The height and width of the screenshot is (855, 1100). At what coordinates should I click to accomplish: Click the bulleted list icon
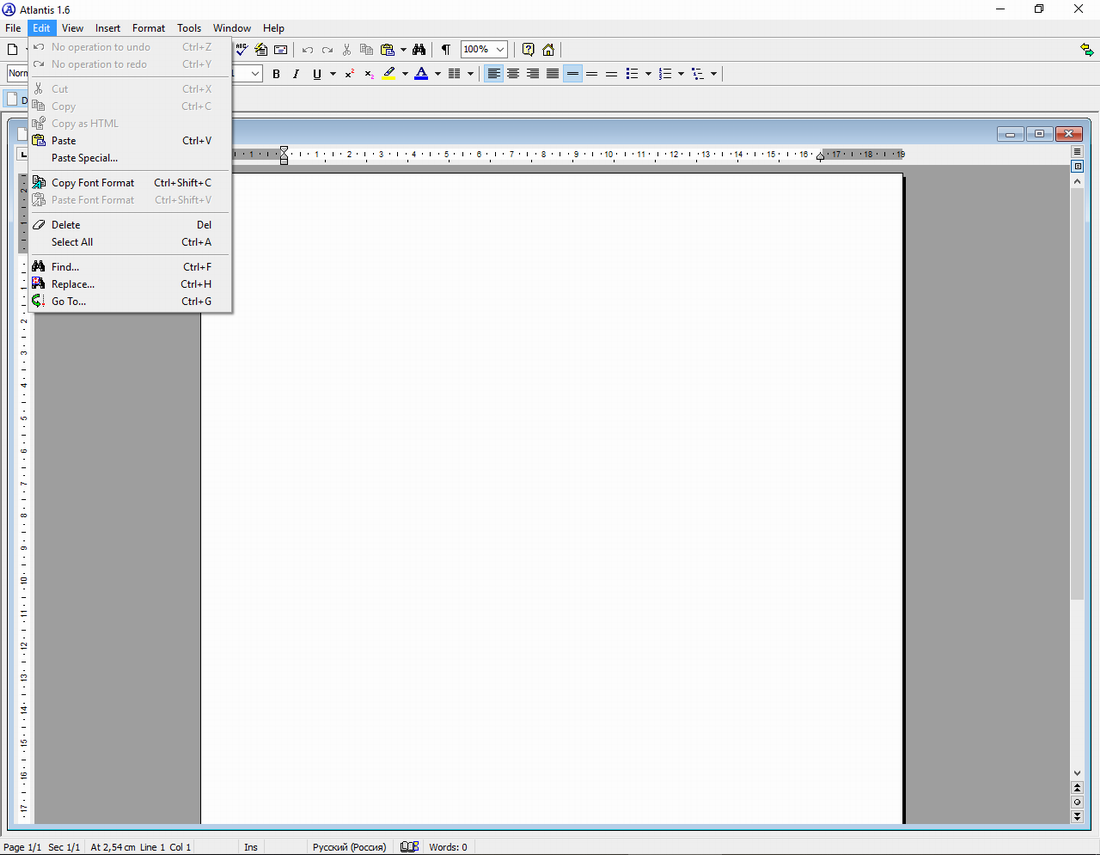[632, 74]
